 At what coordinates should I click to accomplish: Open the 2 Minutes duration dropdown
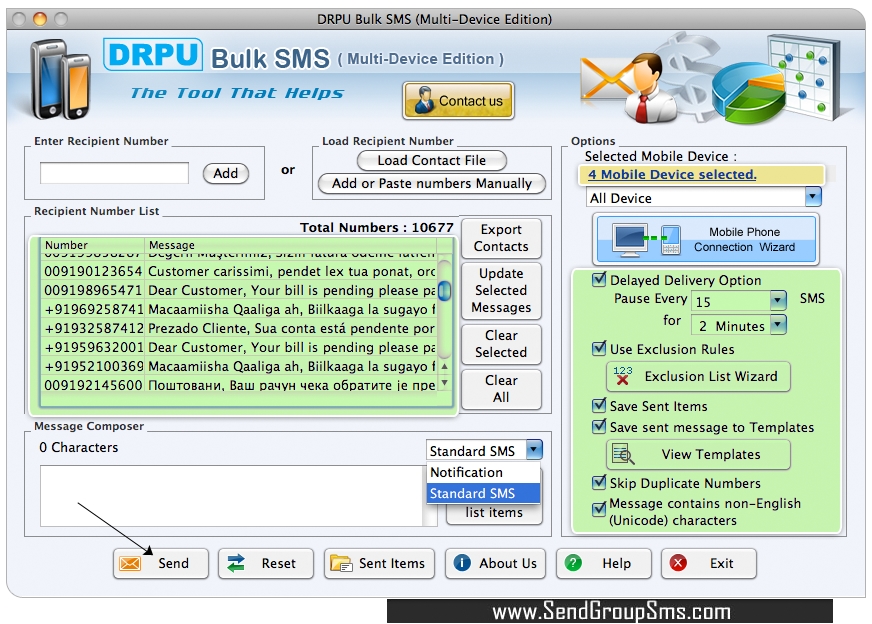pyautogui.click(x=778, y=325)
